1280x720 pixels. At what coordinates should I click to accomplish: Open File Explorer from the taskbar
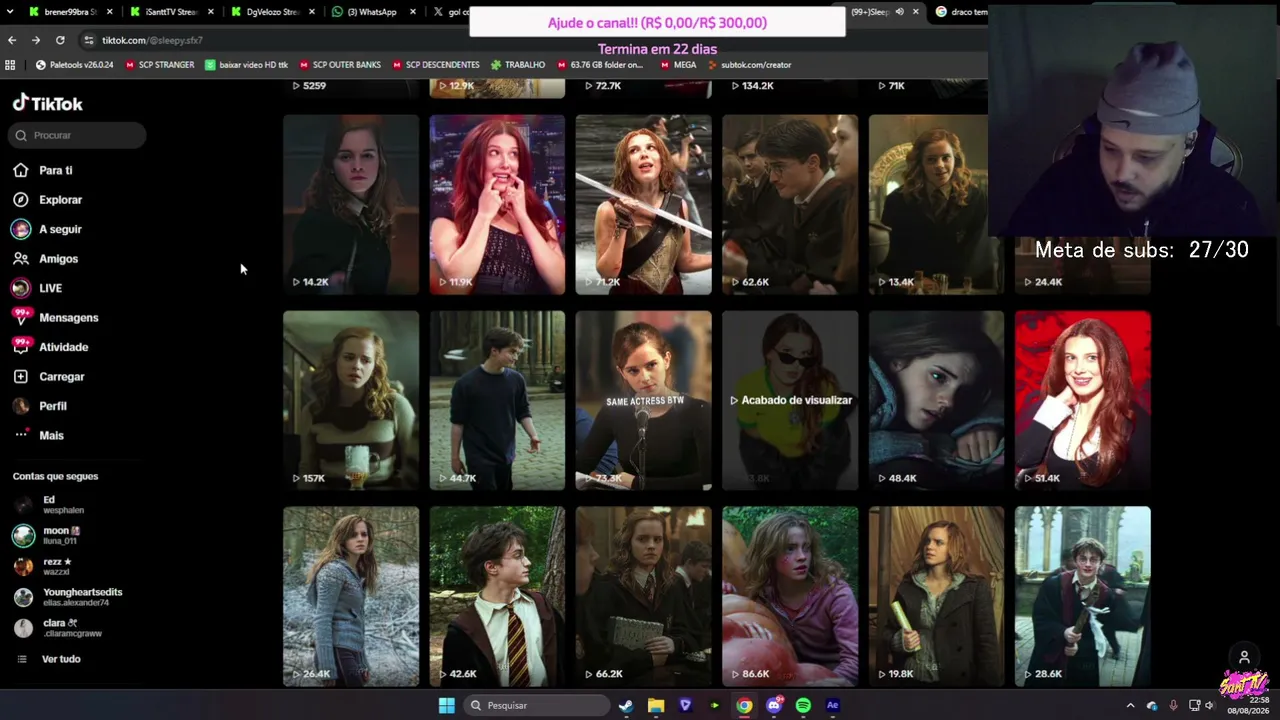[x=656, y=705]
